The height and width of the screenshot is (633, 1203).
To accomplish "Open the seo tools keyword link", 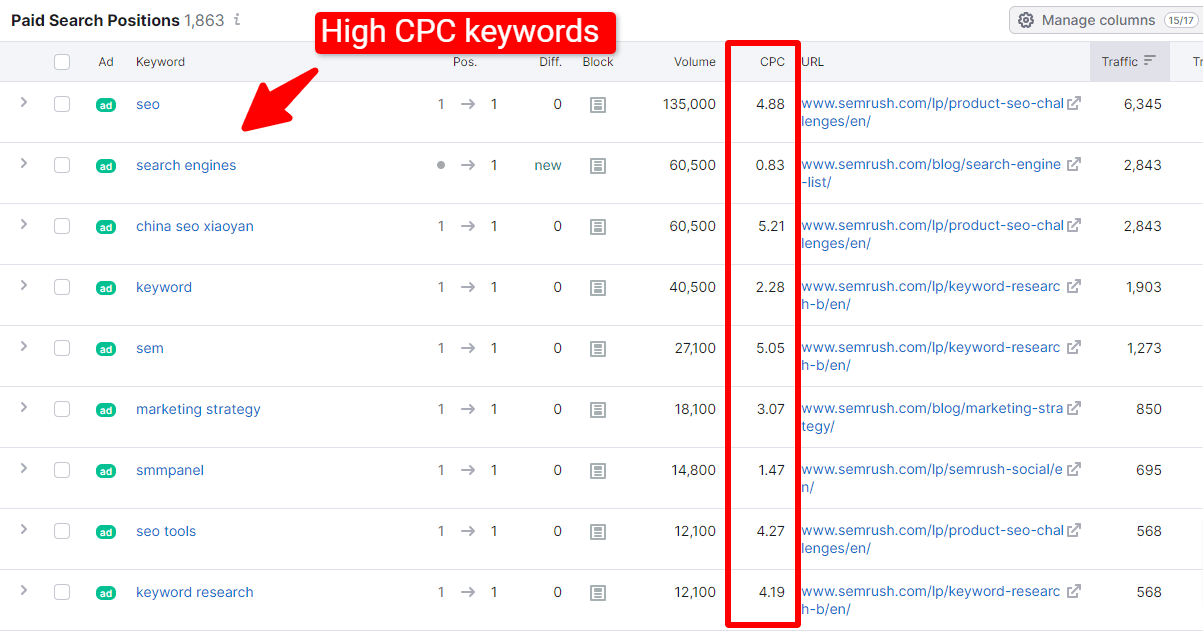I will [x=166, y=531].
